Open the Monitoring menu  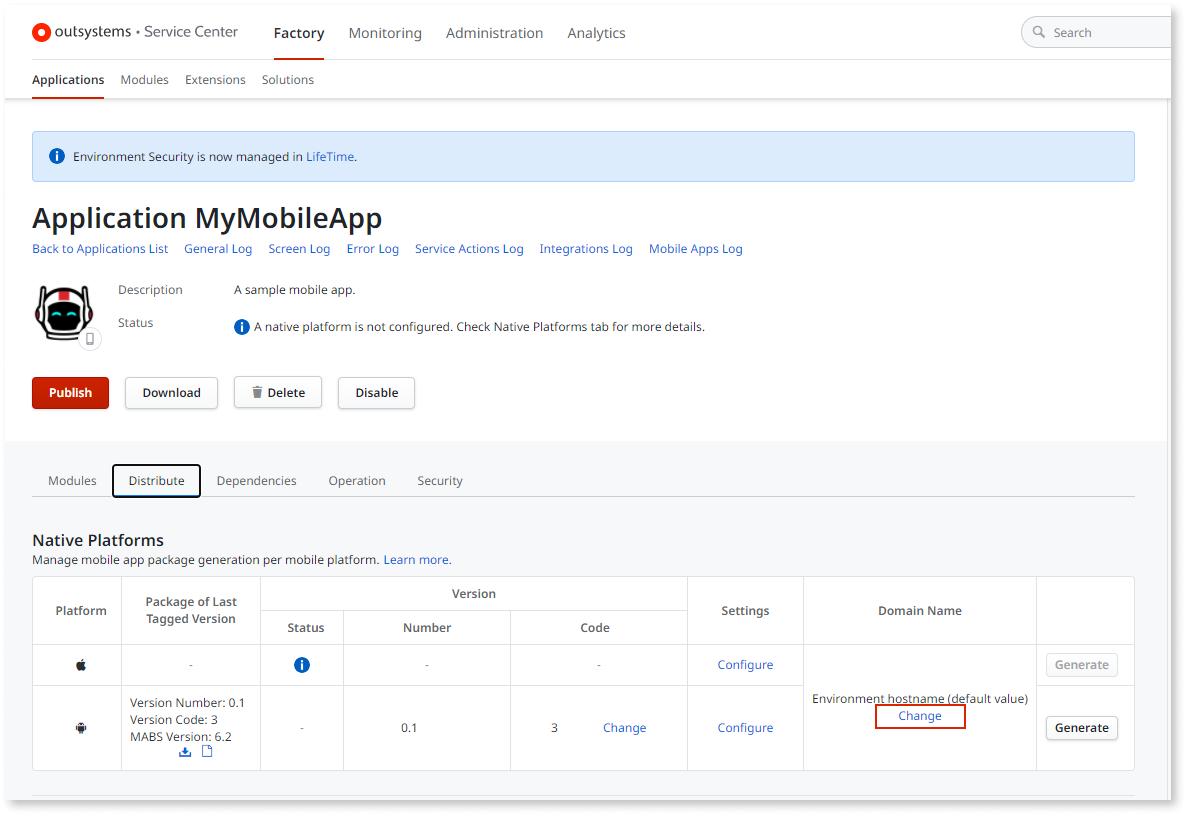coord(385,33)
